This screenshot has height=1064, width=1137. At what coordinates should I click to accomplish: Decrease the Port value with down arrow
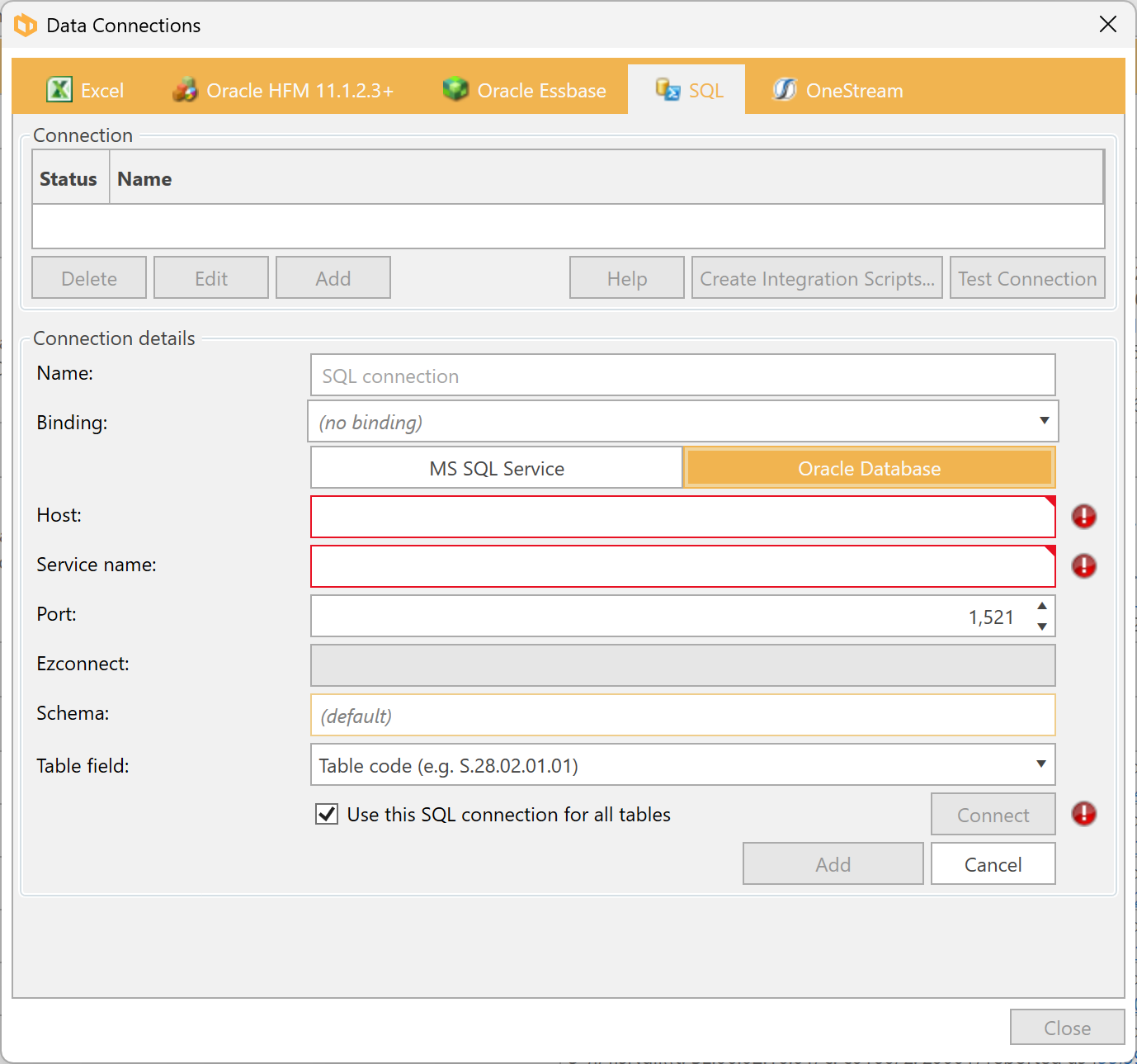coord(1042,627)
